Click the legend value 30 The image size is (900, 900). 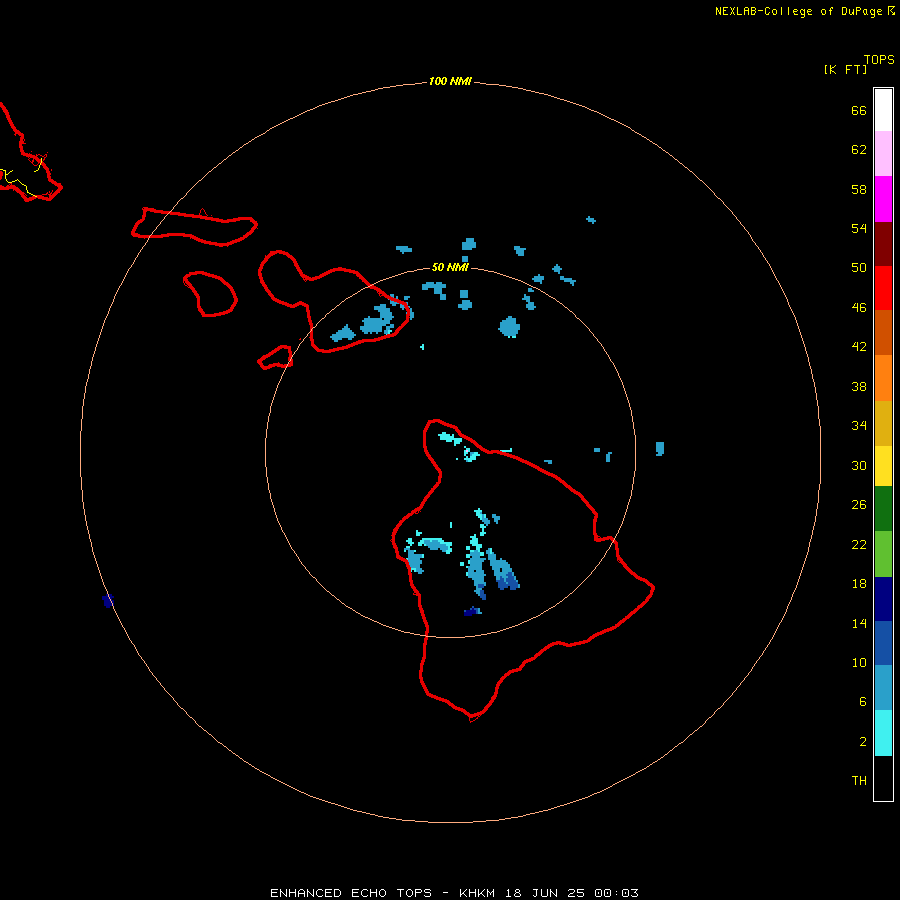[859, 465]
